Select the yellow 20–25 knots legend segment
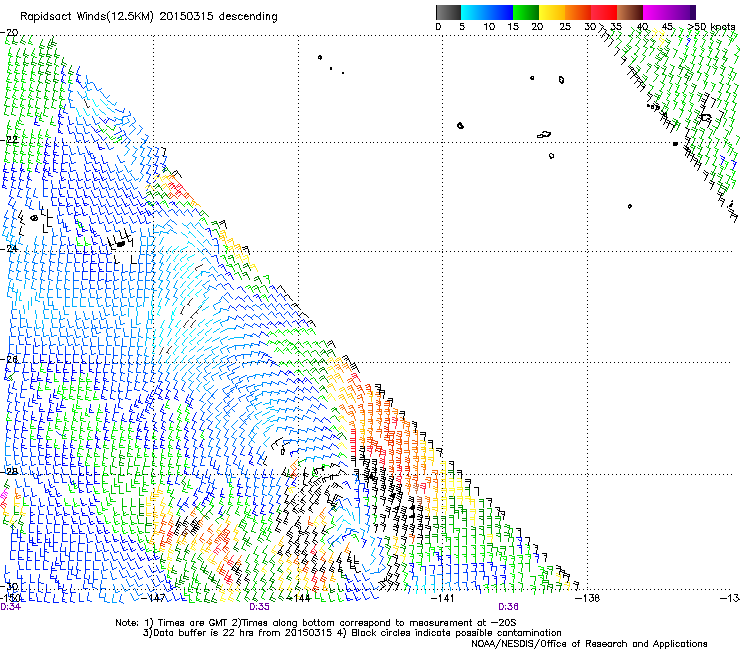This screenshot has height=650, width=740. click(552, 12)
